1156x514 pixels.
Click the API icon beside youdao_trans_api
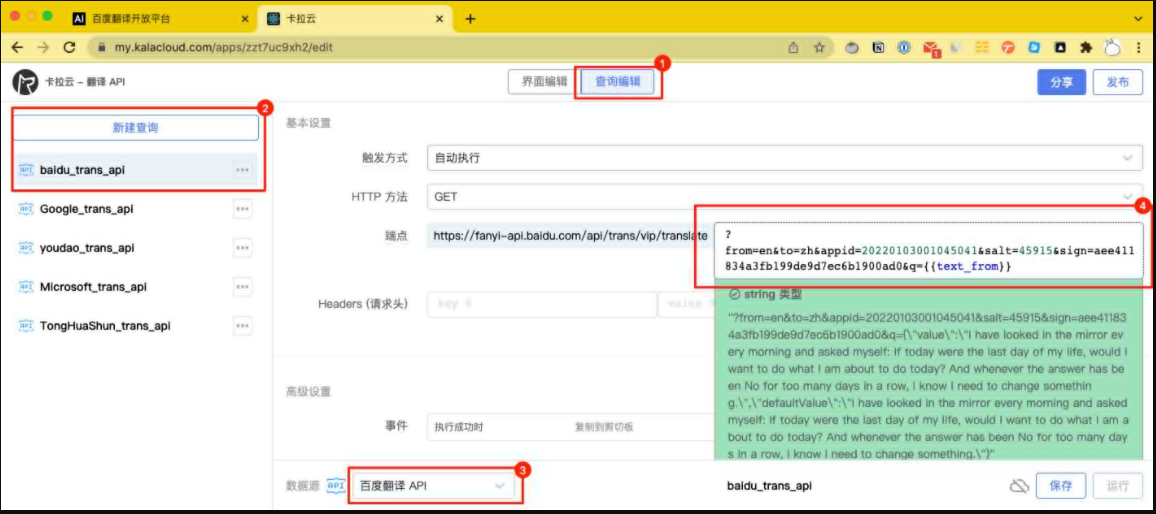click(x=26, y=248)
